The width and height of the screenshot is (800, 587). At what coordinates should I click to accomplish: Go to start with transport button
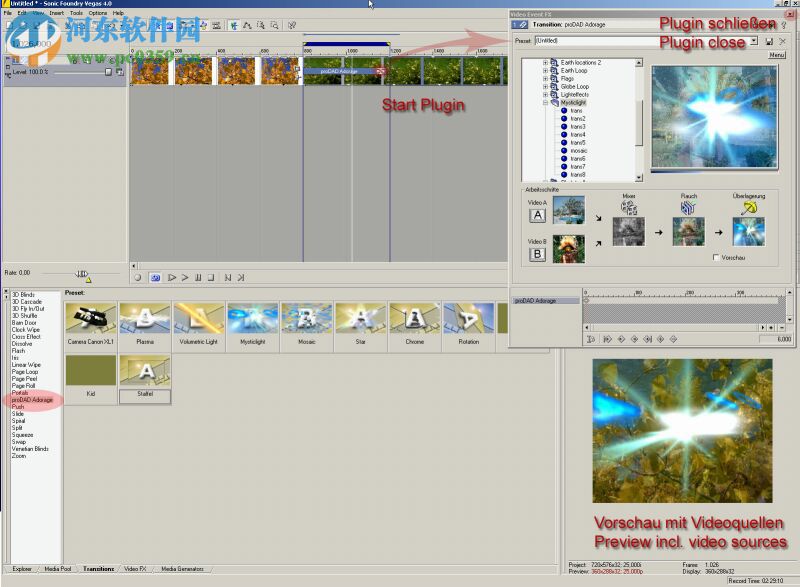point(228,277)
